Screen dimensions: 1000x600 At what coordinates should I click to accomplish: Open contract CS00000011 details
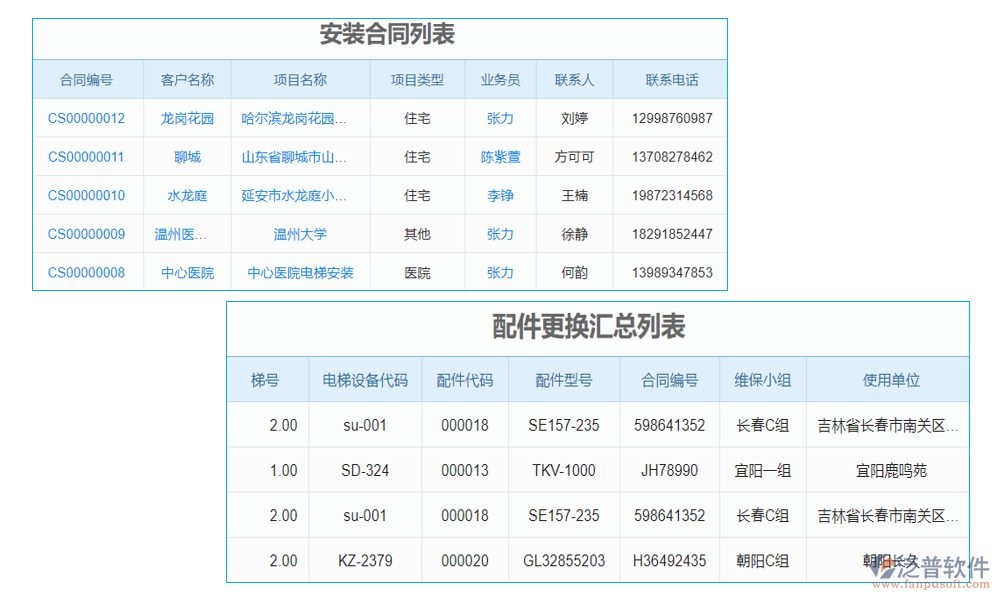85,156
